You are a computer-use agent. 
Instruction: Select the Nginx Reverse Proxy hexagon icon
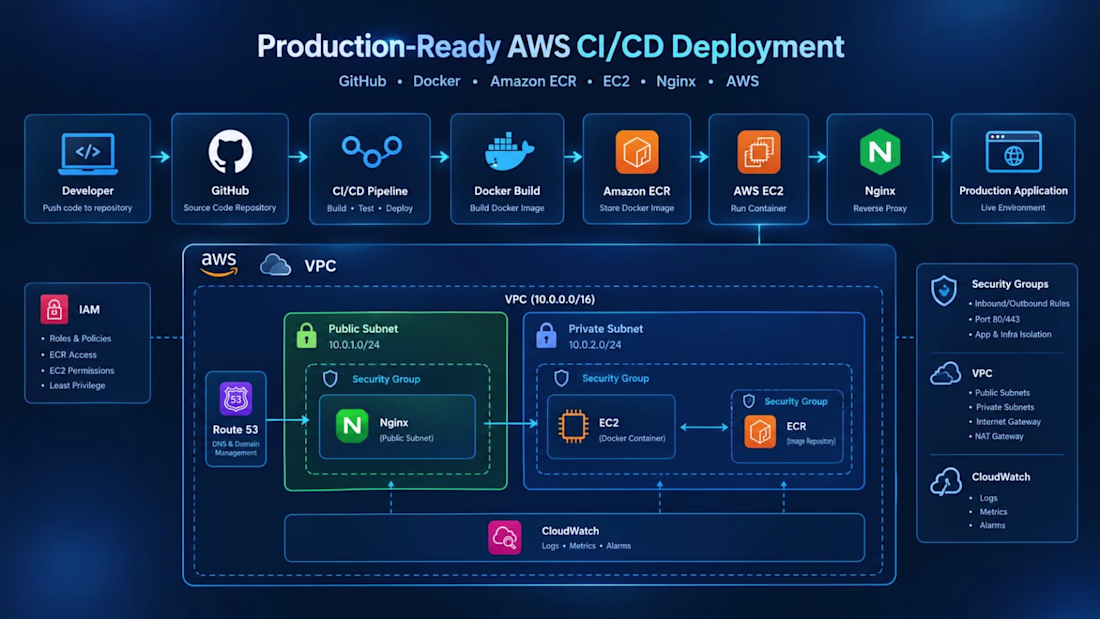[x=880, y=152]
